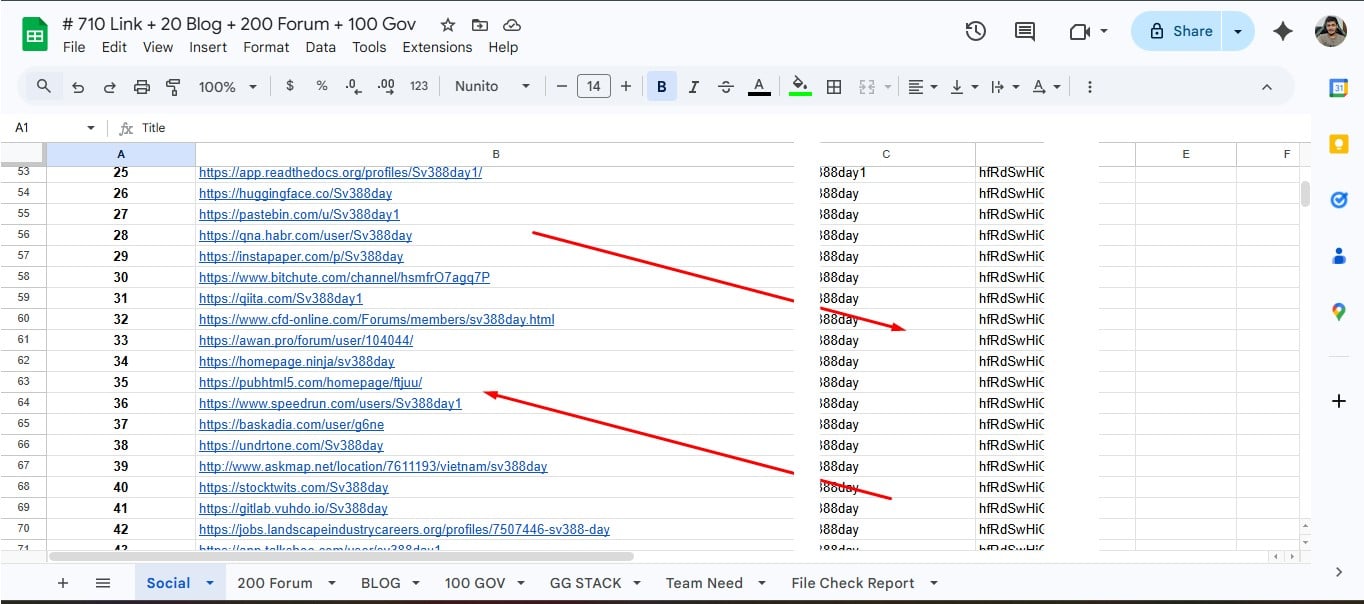Open the Format menu
1364x604 pixels.
[x=265, y=46]
